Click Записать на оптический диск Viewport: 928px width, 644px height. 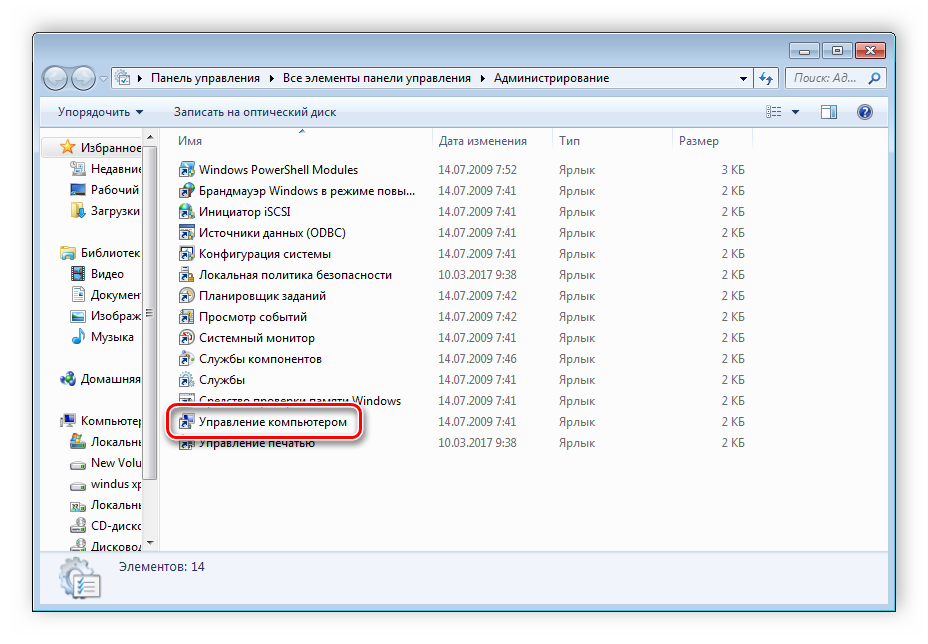(x=254, y=112)
